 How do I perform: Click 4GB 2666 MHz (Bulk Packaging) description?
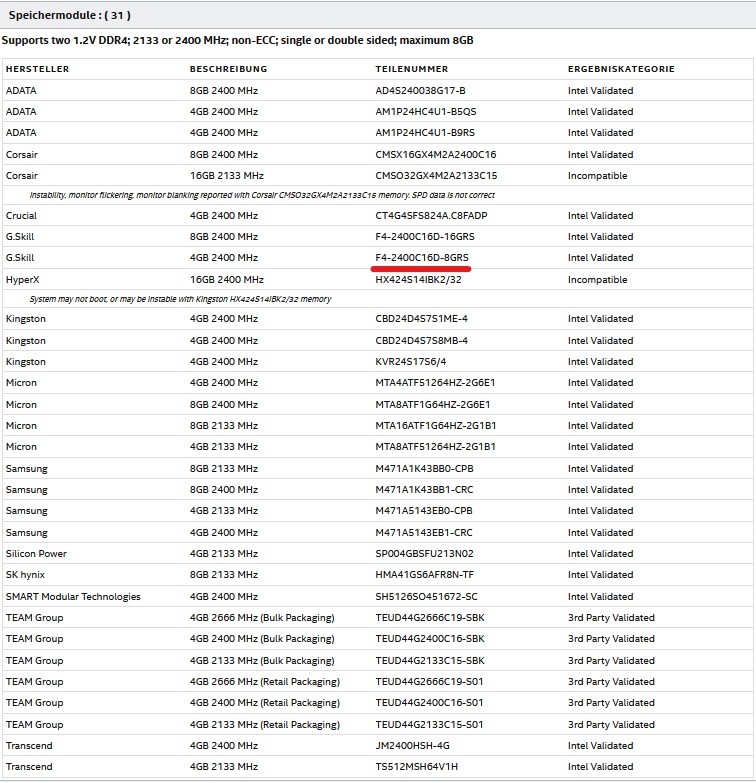coord(262,617)
